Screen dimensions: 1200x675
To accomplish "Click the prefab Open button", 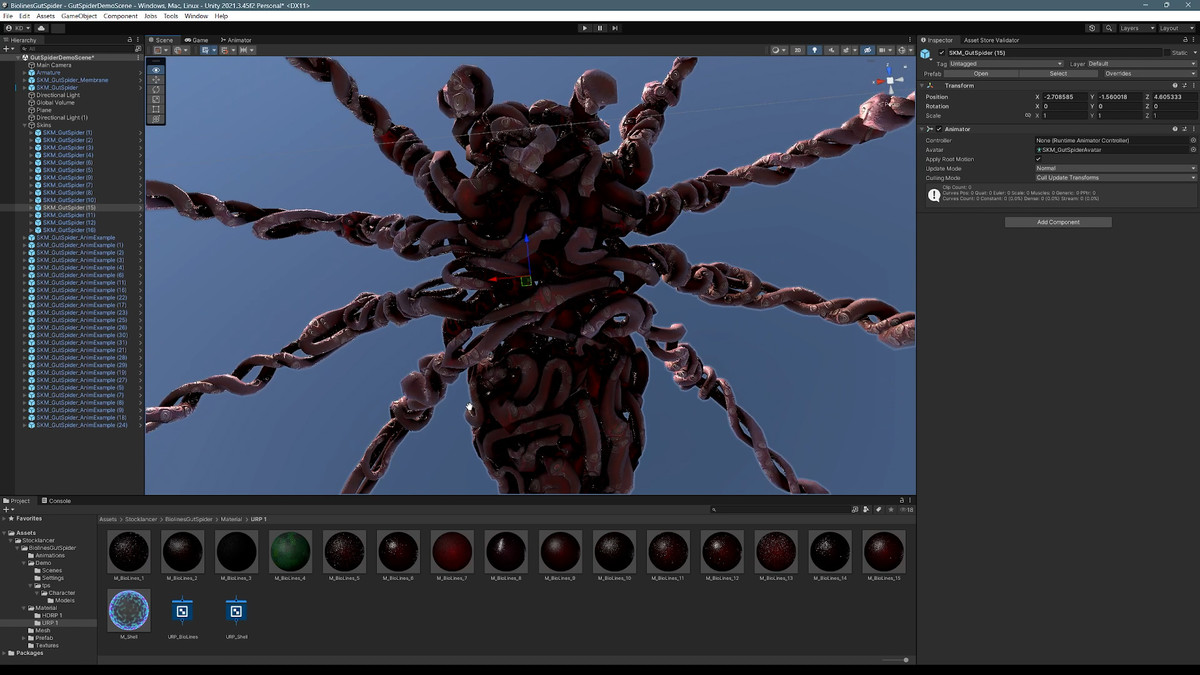I will click(x=981, y=73).
